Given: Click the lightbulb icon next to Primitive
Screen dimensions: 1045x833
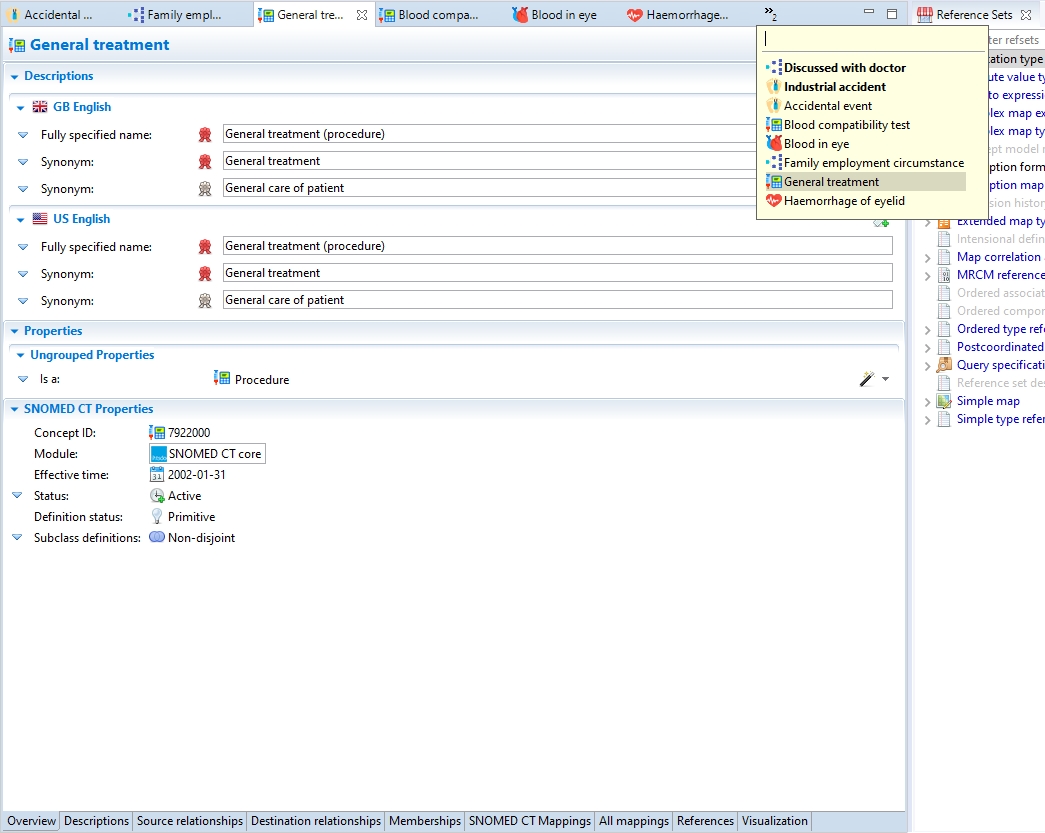Looking at the screenshot, I should click(157, 517).
